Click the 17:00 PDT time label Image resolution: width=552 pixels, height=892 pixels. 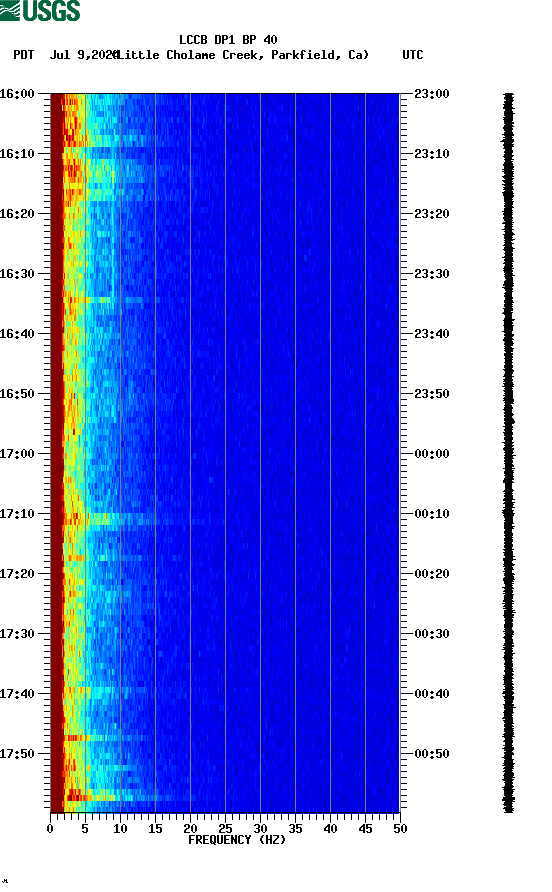pyautogui.click(x=17, y=453)
